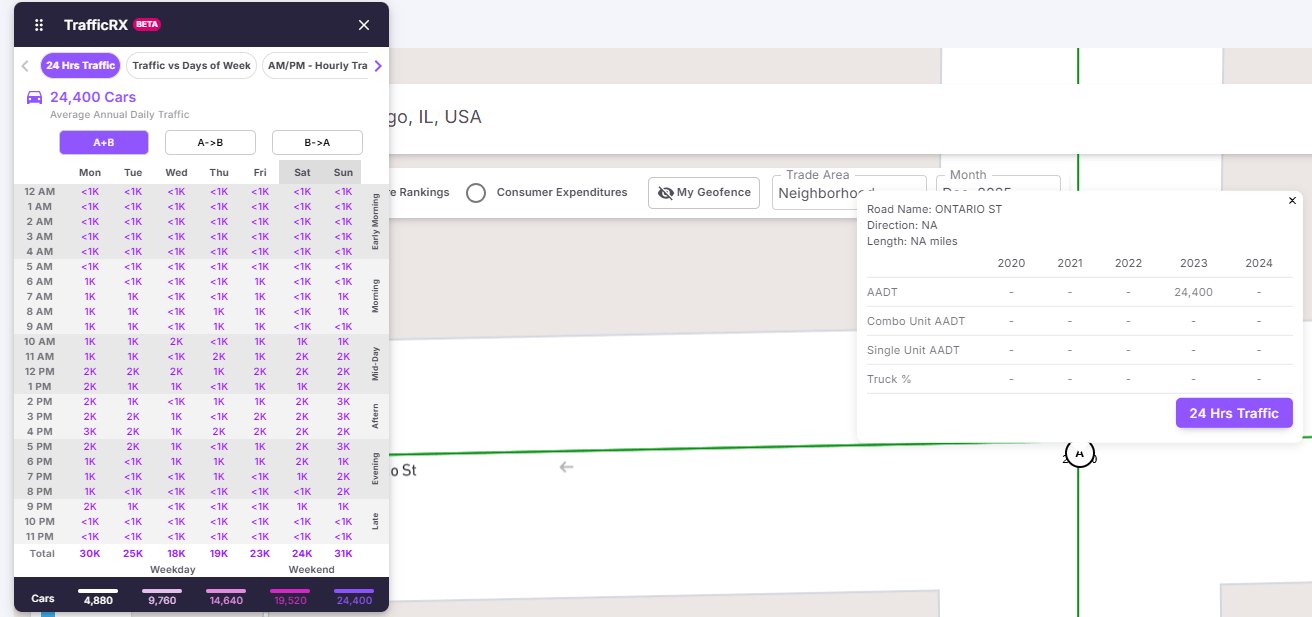Close the Ontario St road info popup
This screenshot has height=617, width=1312.
click(1292, 201)
